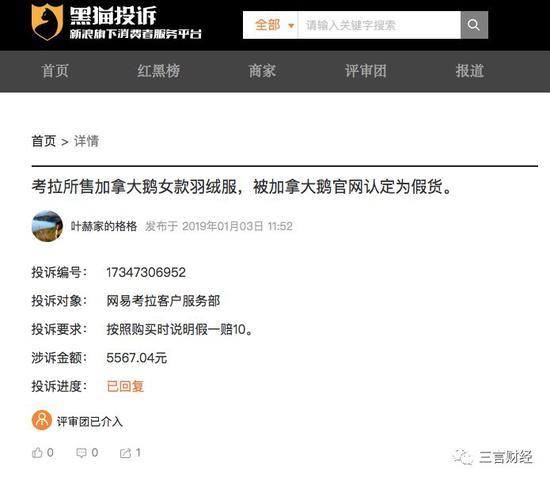Like the complaint with thumbs-up icon
Viewport: 550px width, 481px height.
coord(37,453)
